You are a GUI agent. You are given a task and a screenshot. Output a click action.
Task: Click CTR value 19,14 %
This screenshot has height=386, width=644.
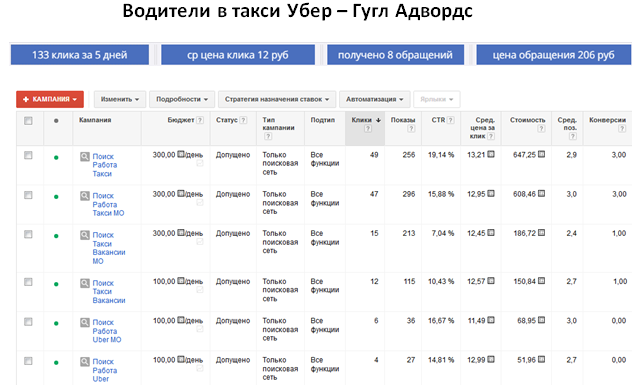pos(441,155)
